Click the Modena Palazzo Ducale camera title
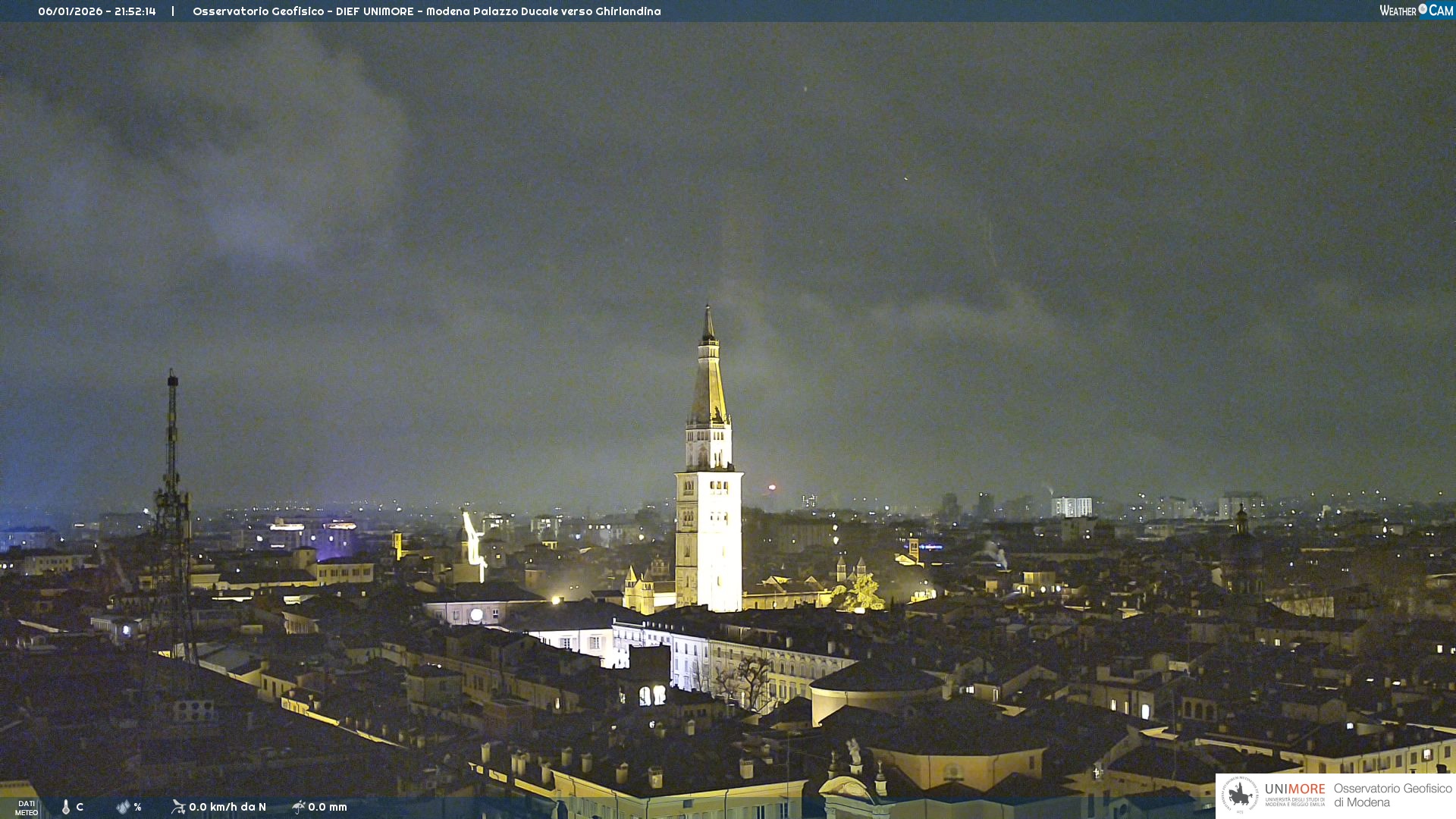 tap(426, 11)
